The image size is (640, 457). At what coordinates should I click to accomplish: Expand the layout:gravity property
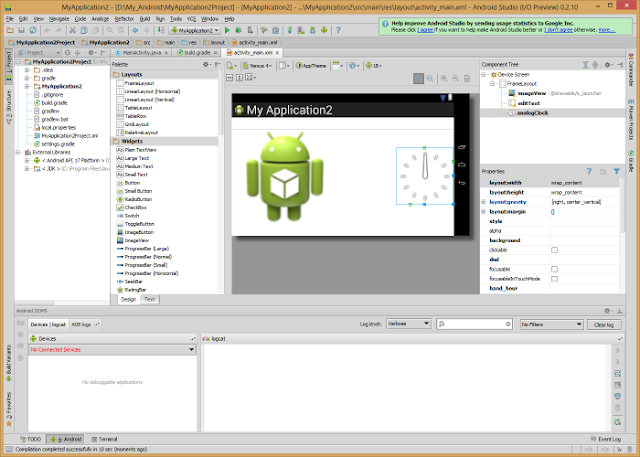click(x=484, y=202)
